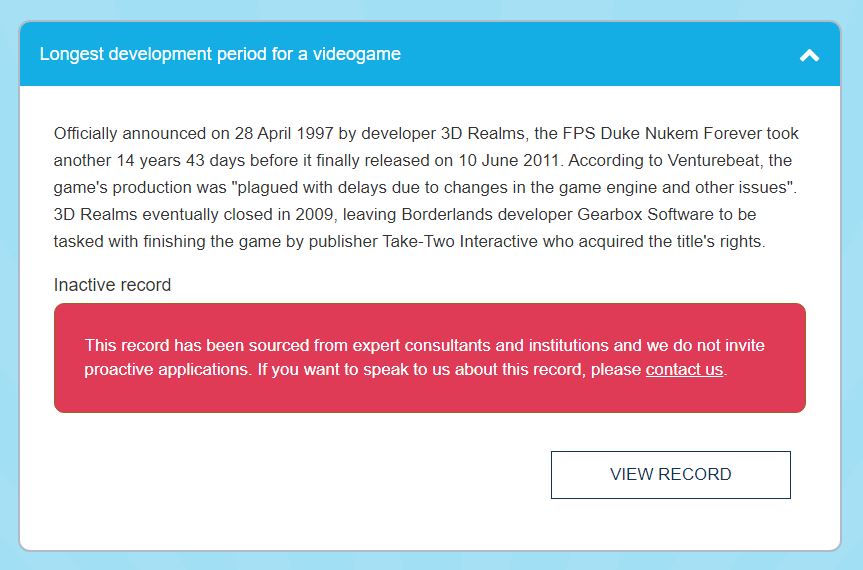Collapse the accordion using the chevron icon
Screen dimensions: 863x570
pos(809,55)
